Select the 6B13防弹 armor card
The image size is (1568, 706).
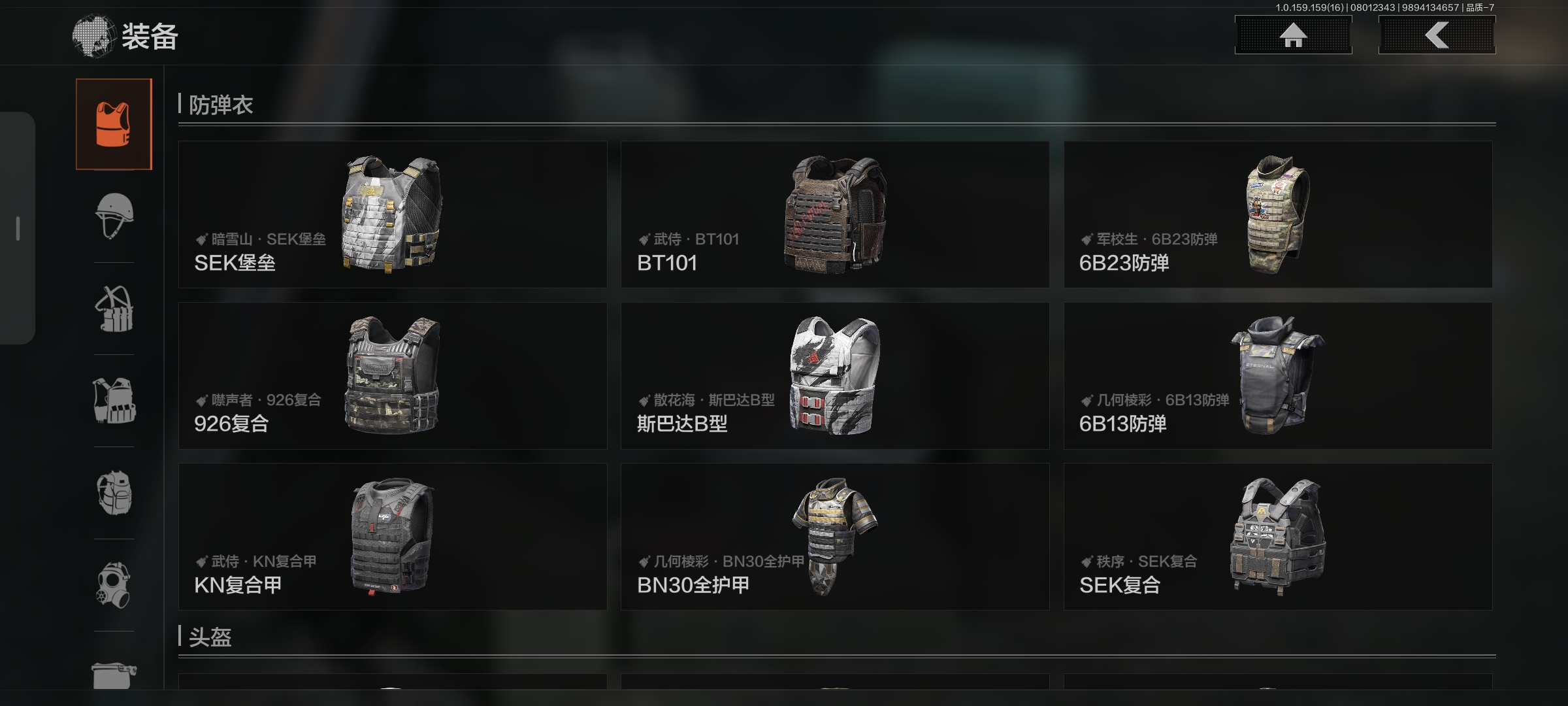tap(1278, 376)
